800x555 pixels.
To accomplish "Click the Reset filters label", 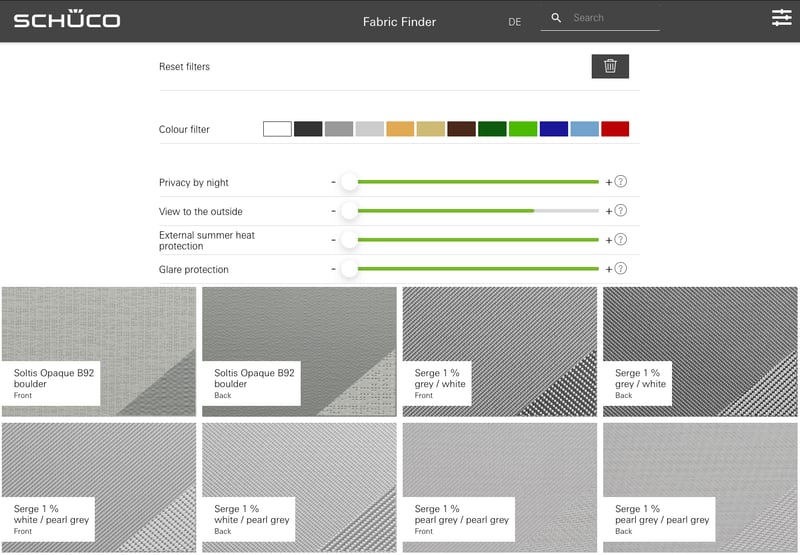I will pyautogui.click(x=184, y=67).
